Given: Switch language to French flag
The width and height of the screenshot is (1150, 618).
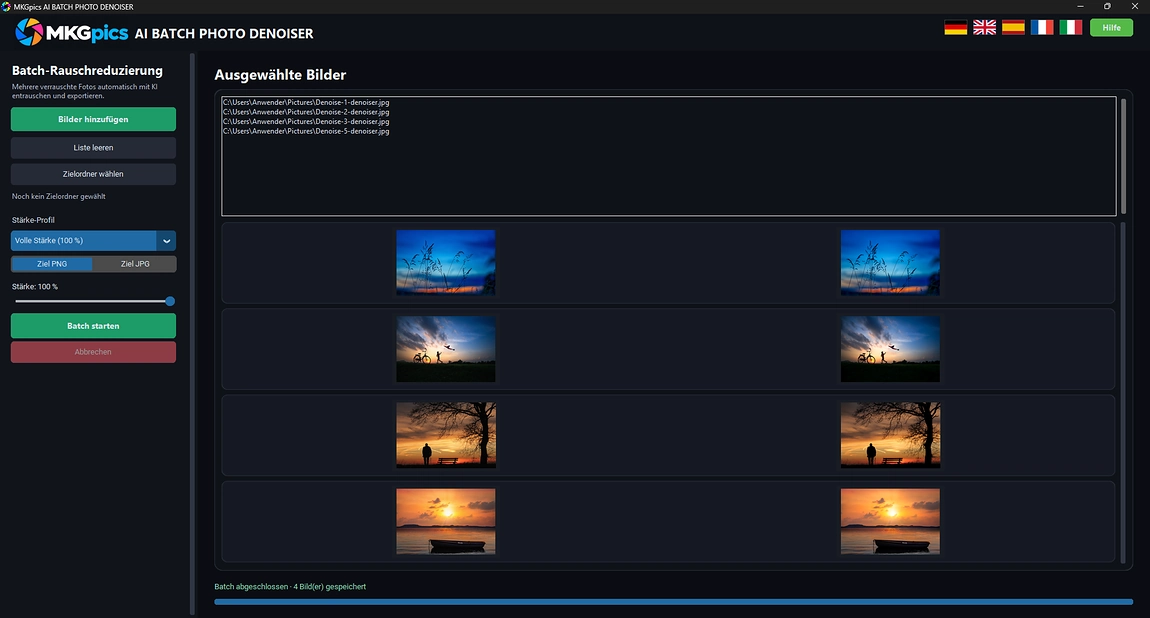Looking at the screenshot, I should 1041,28.
